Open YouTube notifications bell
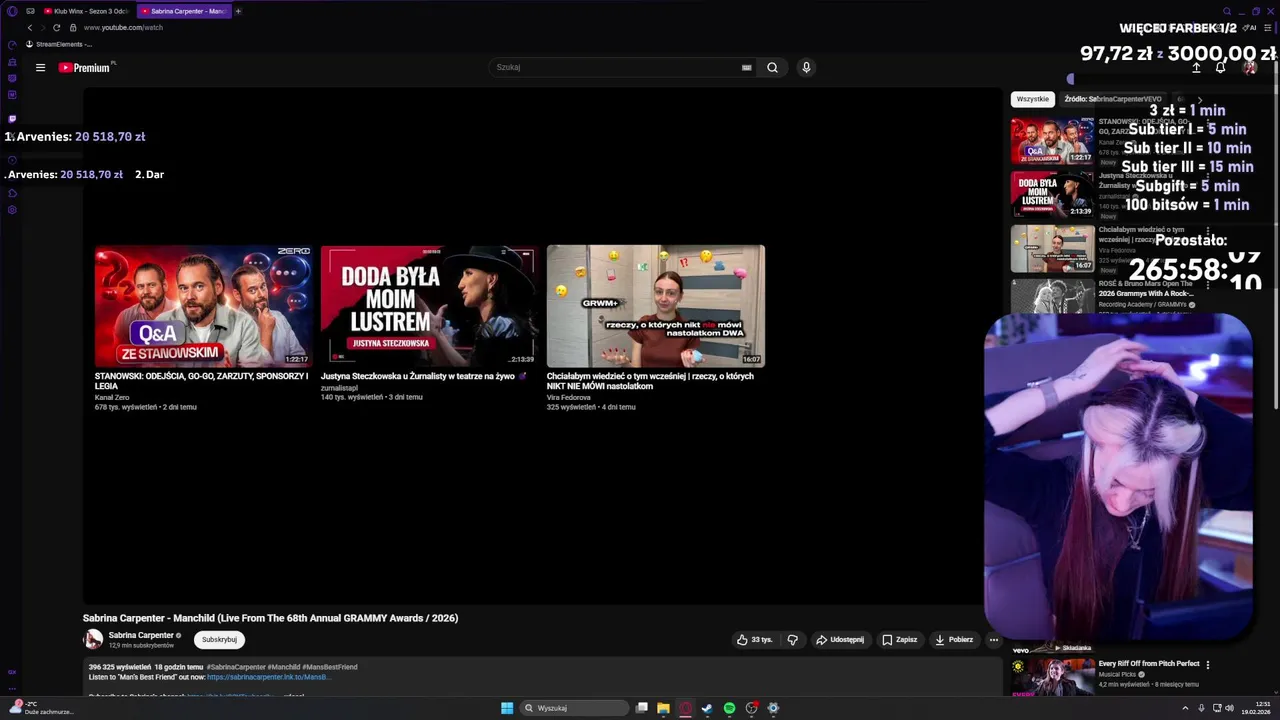 (1220, 68)
